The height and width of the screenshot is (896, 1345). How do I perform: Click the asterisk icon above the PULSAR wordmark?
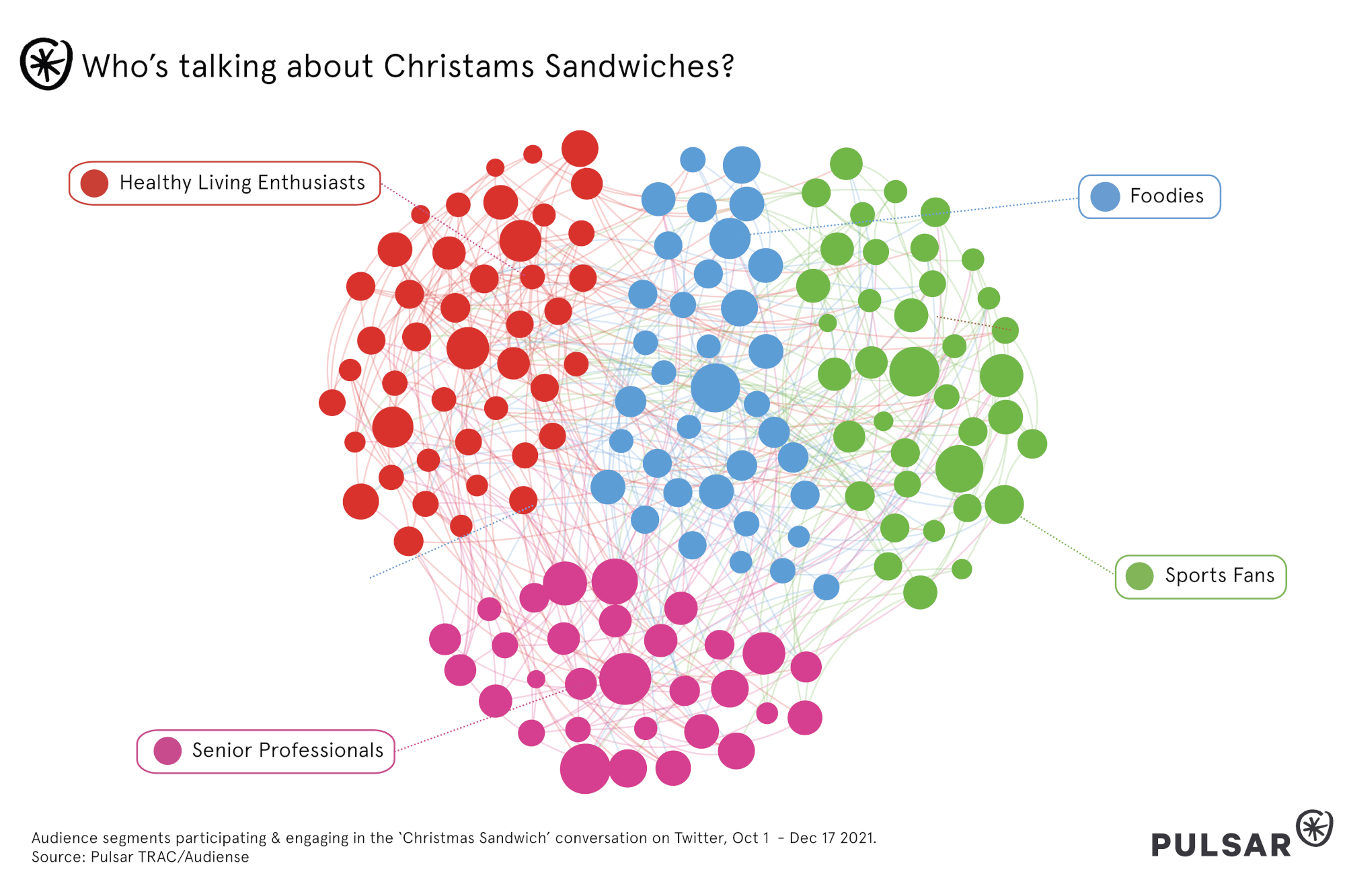click(x=1314, y=828)
